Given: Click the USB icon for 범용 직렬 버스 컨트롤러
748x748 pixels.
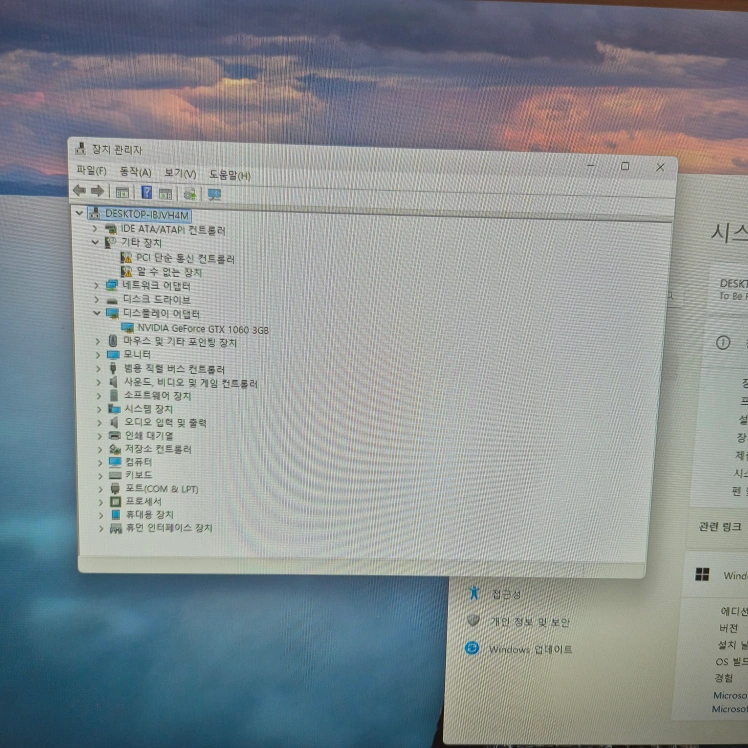Looking at the screenshot, I should (x=114, y=368).
